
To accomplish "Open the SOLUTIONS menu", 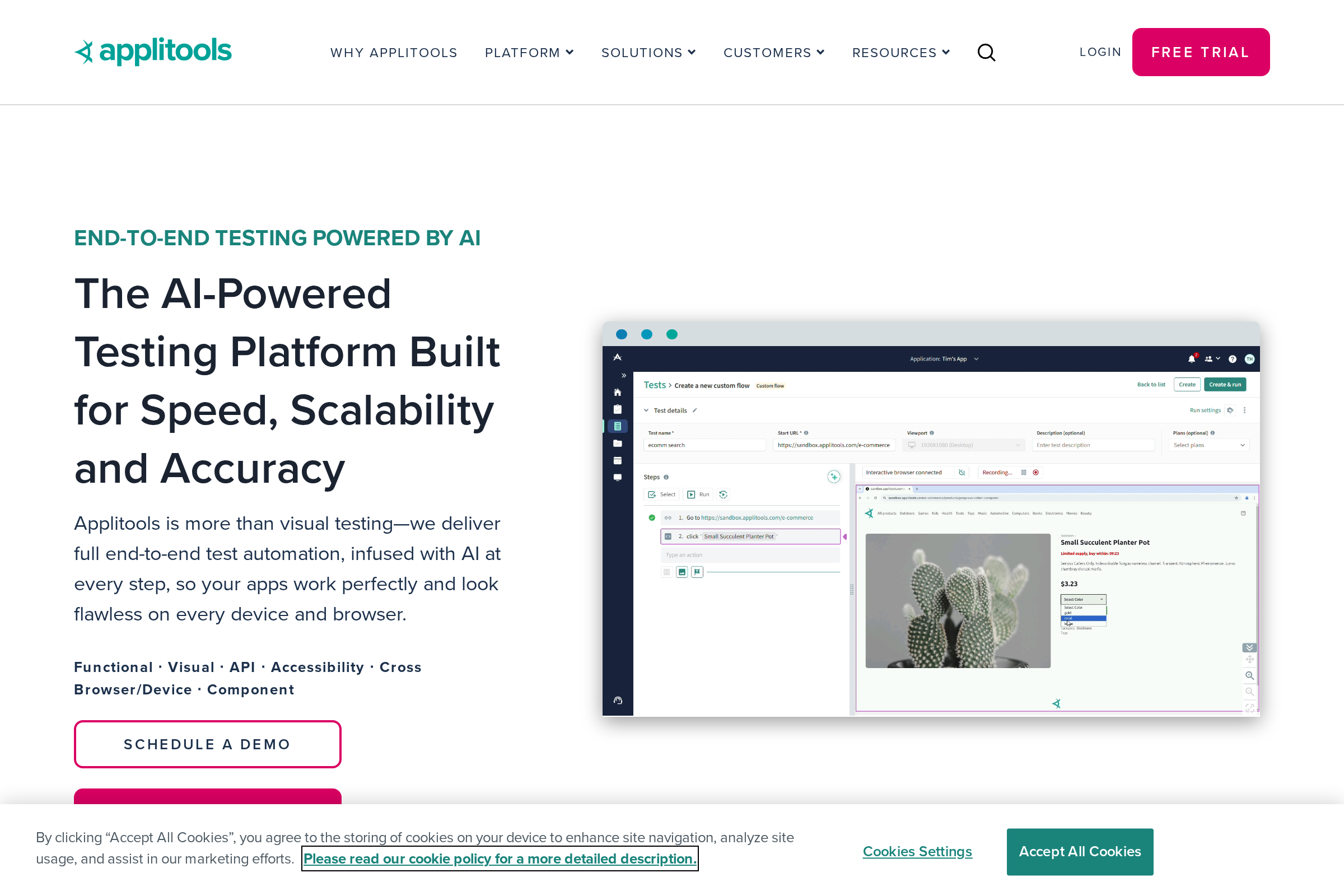I will [x=648, y=52].
